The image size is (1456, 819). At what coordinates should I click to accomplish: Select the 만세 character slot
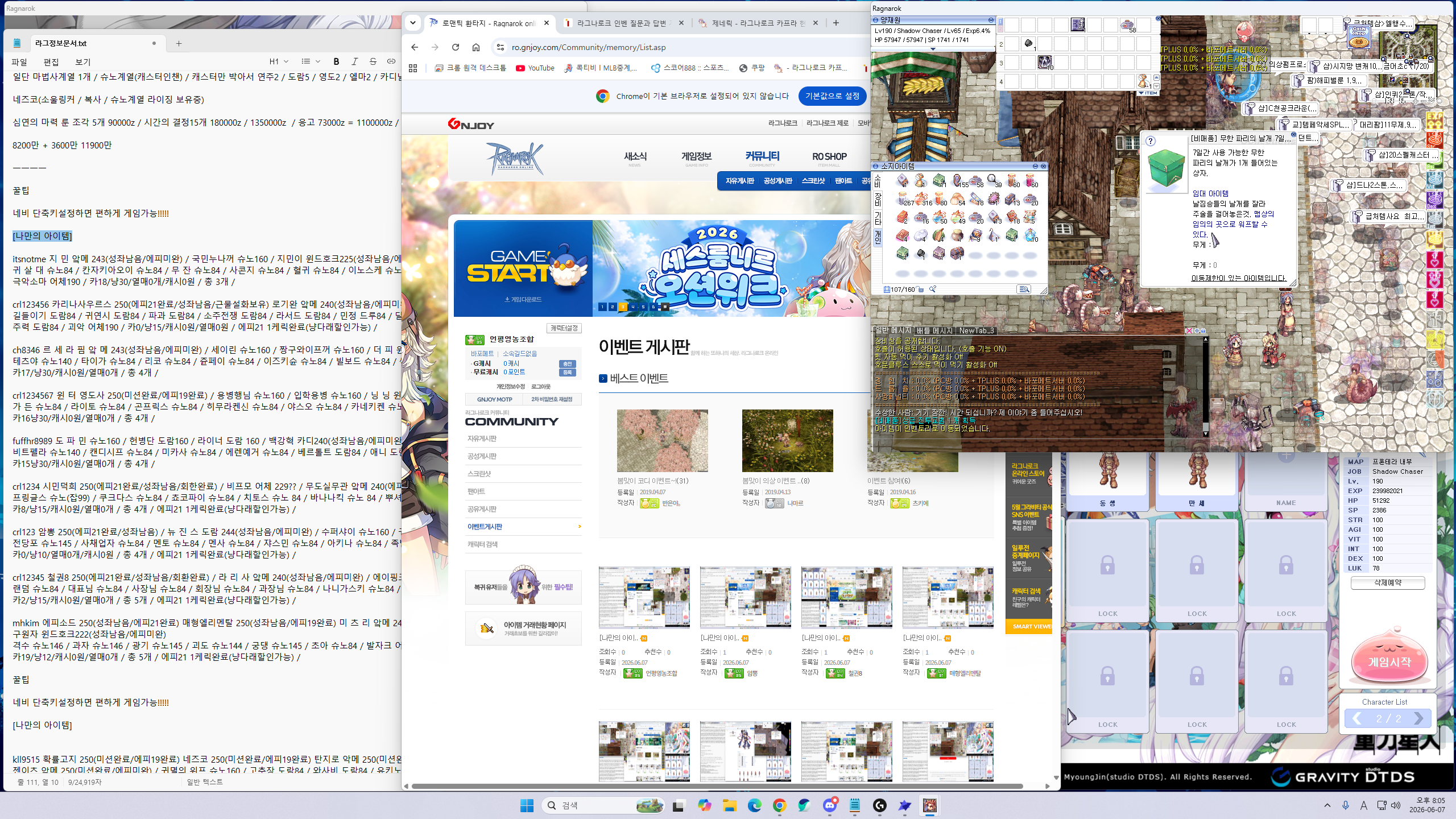(1197, 481)
